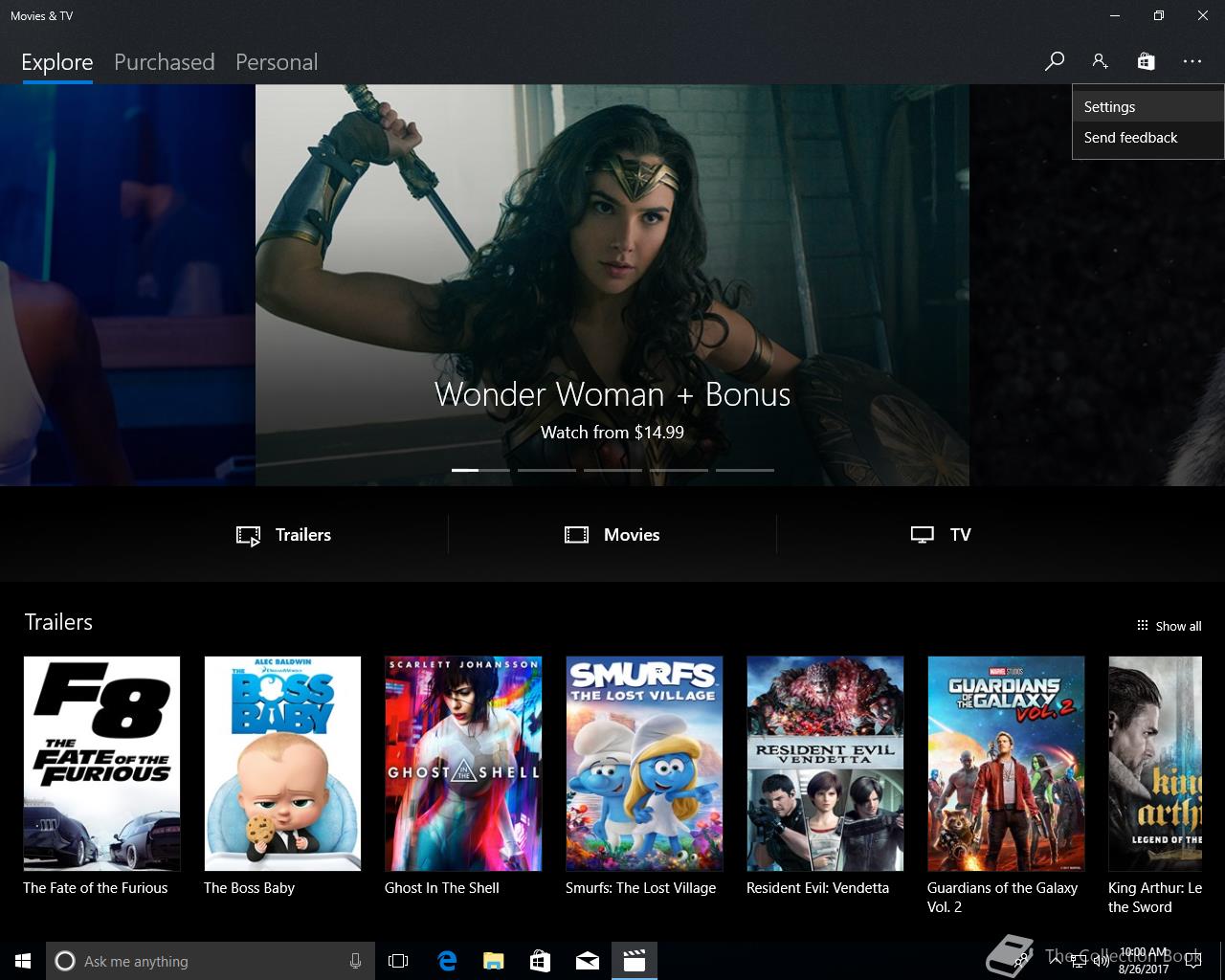The height and width of the screenshot is (980, 1225).
Task: Click the Show all grid icon
Action: [1142, 625]
